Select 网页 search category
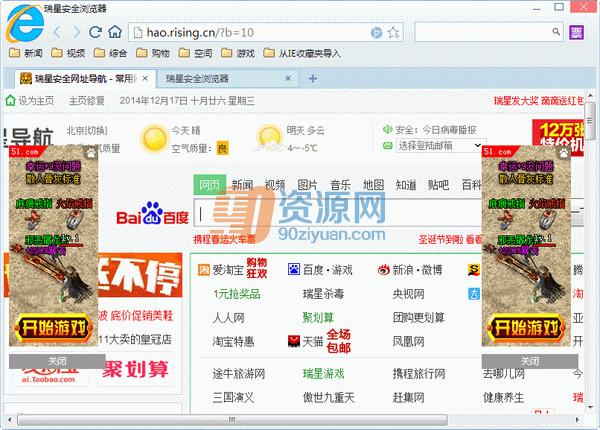Image resolution: width=600 pixels, height=430 pixels. coord(210,185)
